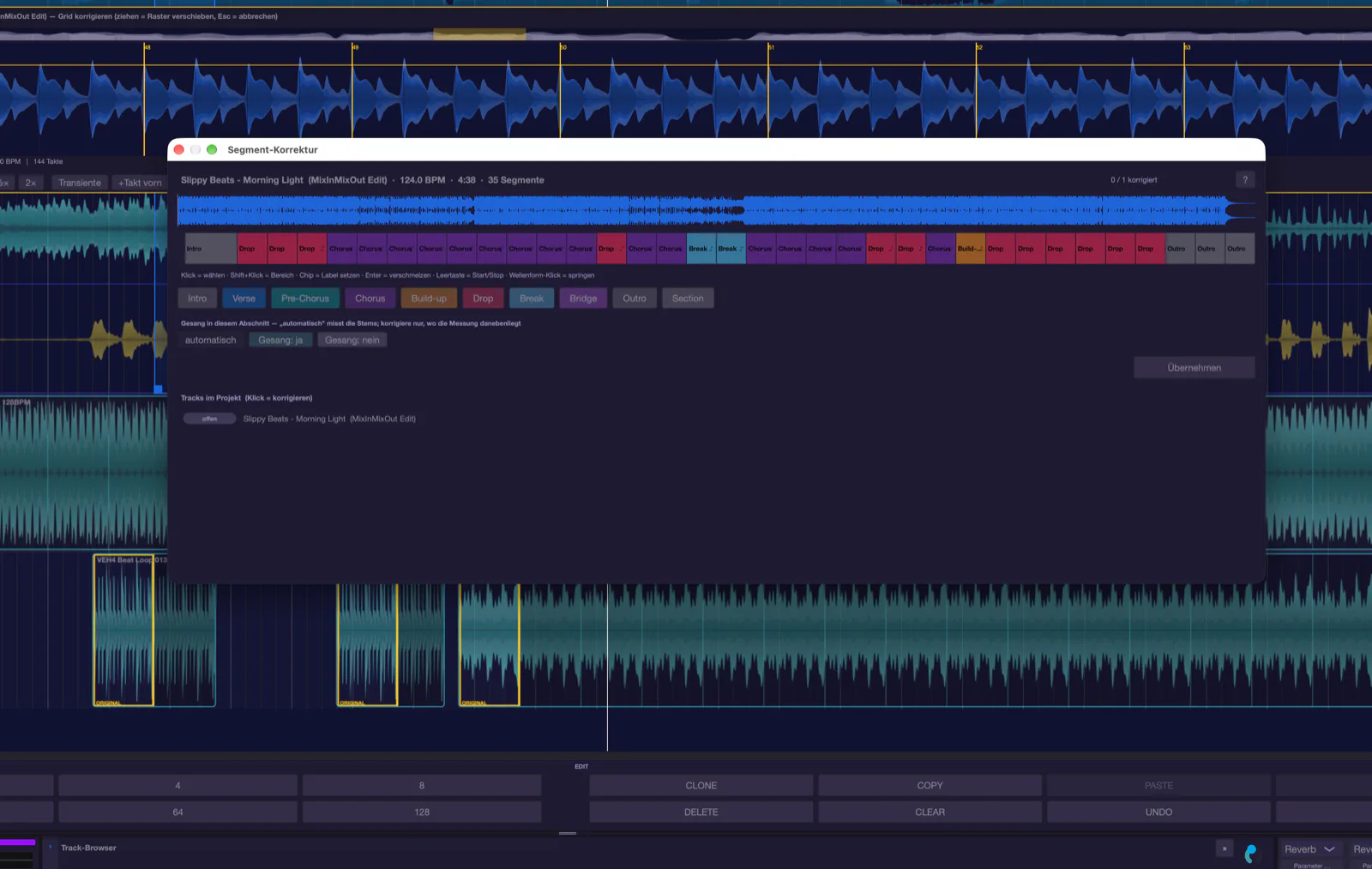Click the Transiente button in the main window
This screenshot has width=1372, height=869.
coord(80,183)
